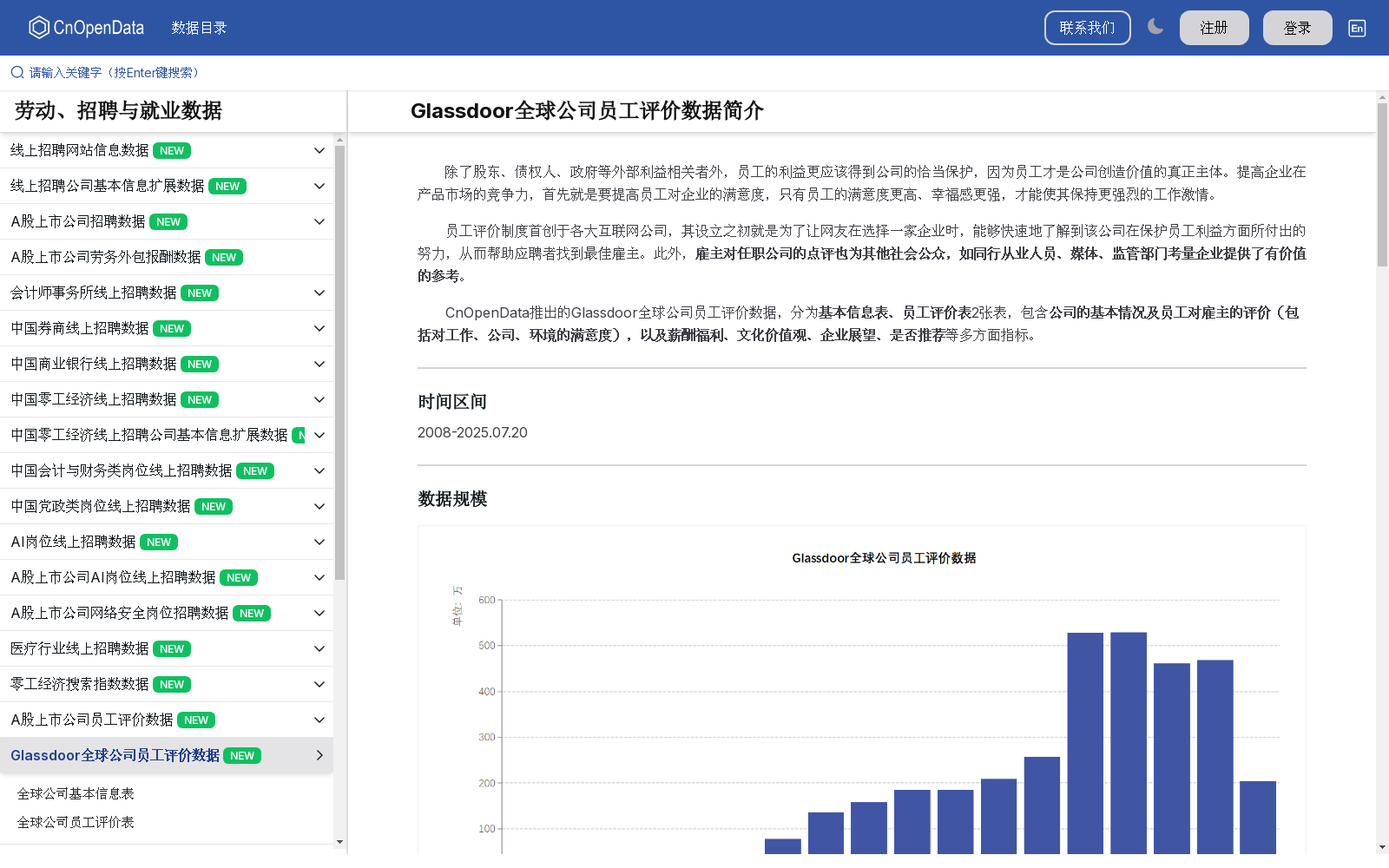Click the CnOpenData logo
This screenshot has width=1389, height=868.
pyautogui.click(x=86, y=28)
